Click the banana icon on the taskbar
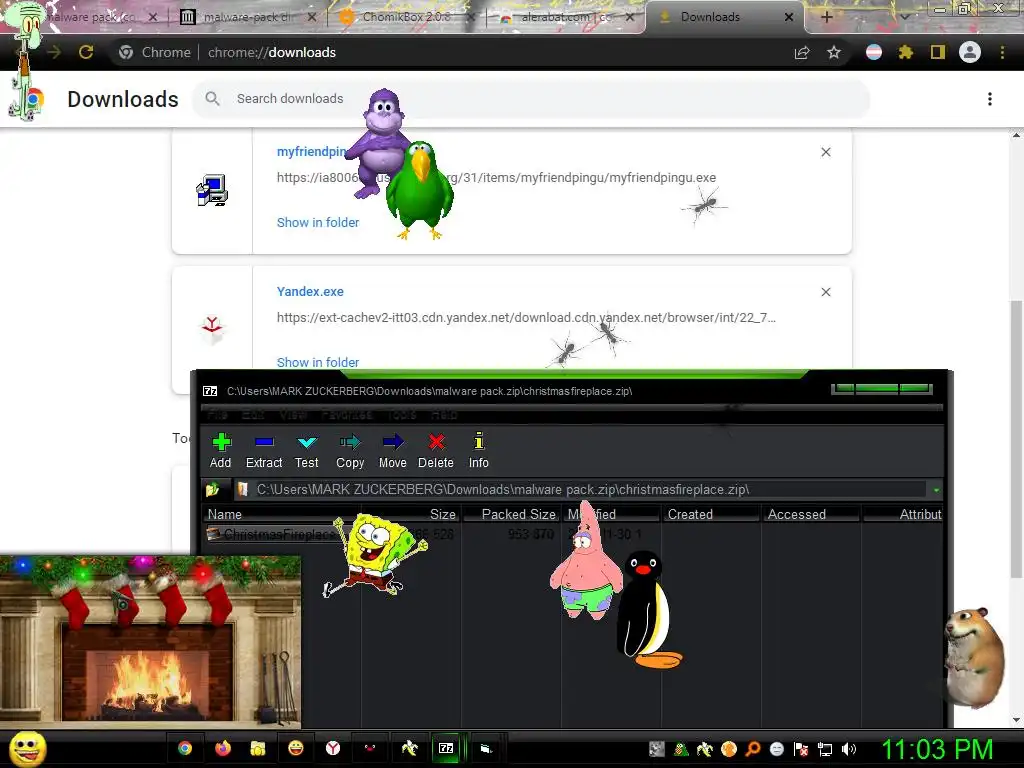This screenshot has height=768, width=1024. [x=409, y=748]
